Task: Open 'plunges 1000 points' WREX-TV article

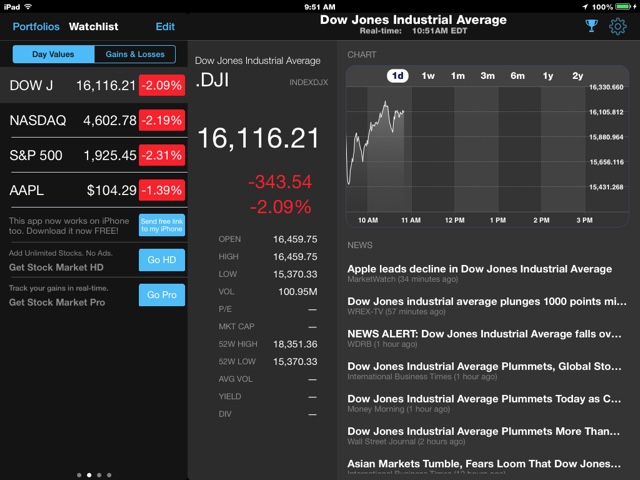Action: [487, 306]
